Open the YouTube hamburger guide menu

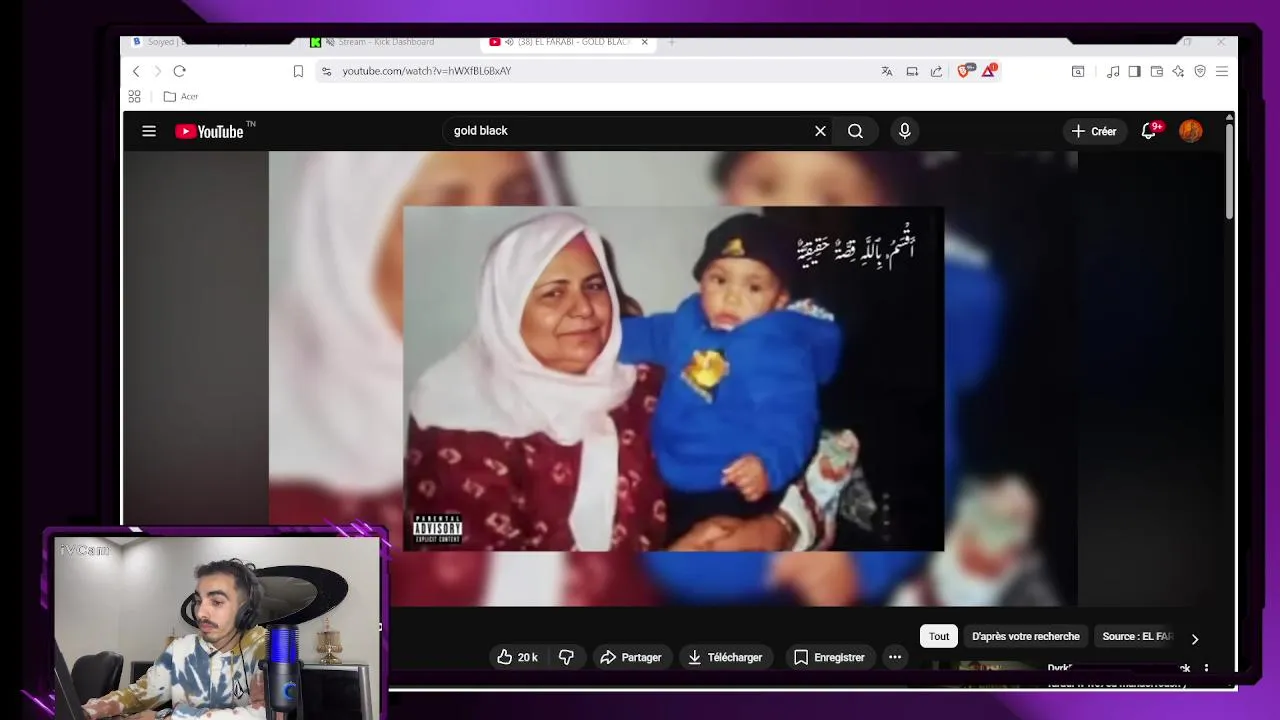tap(149, 131)
